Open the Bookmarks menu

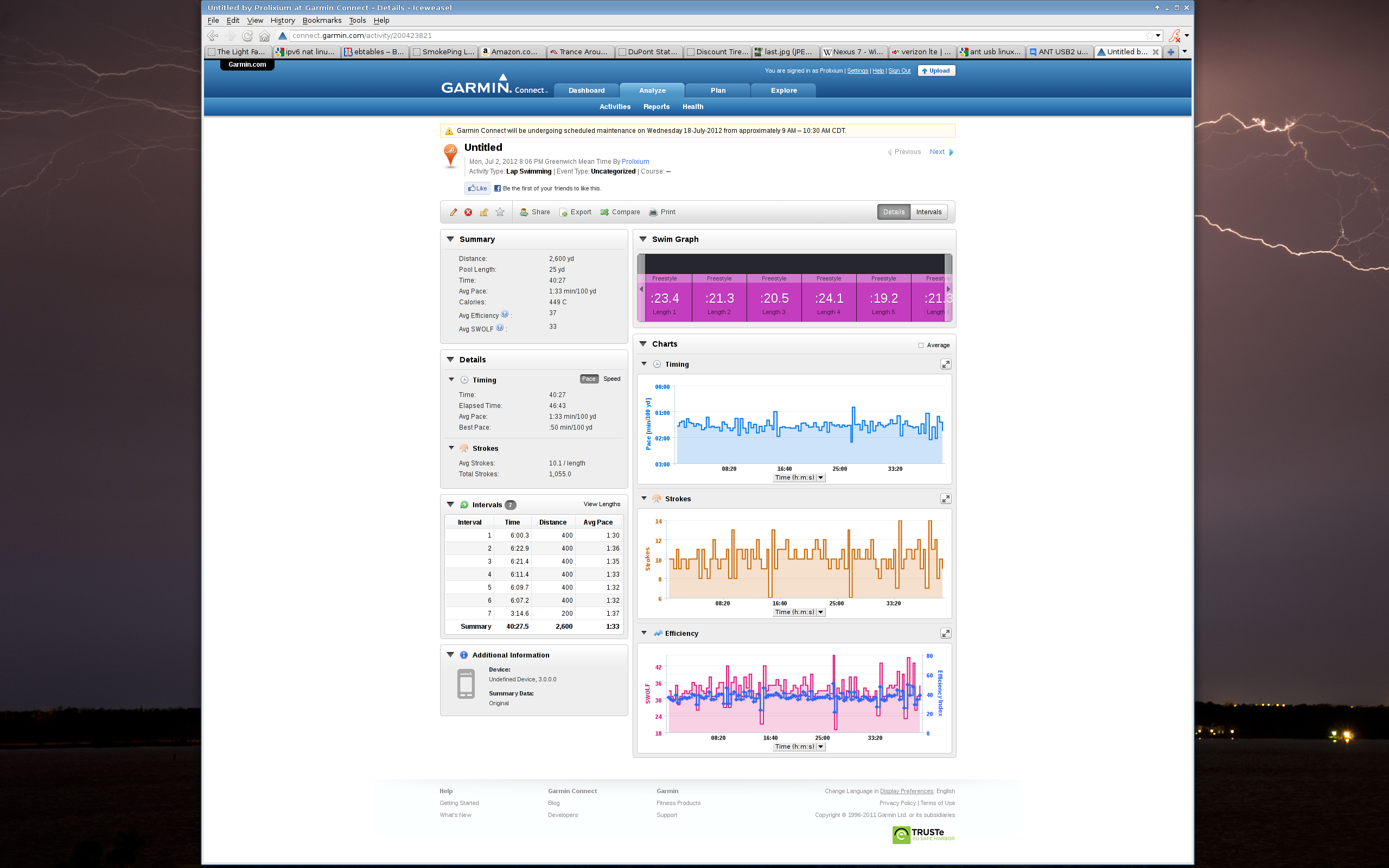tap(321, 20)
